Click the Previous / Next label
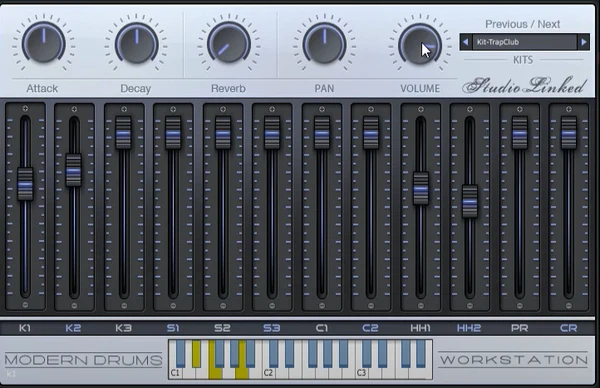The image size is (600, 388). [x=522, y=24]
